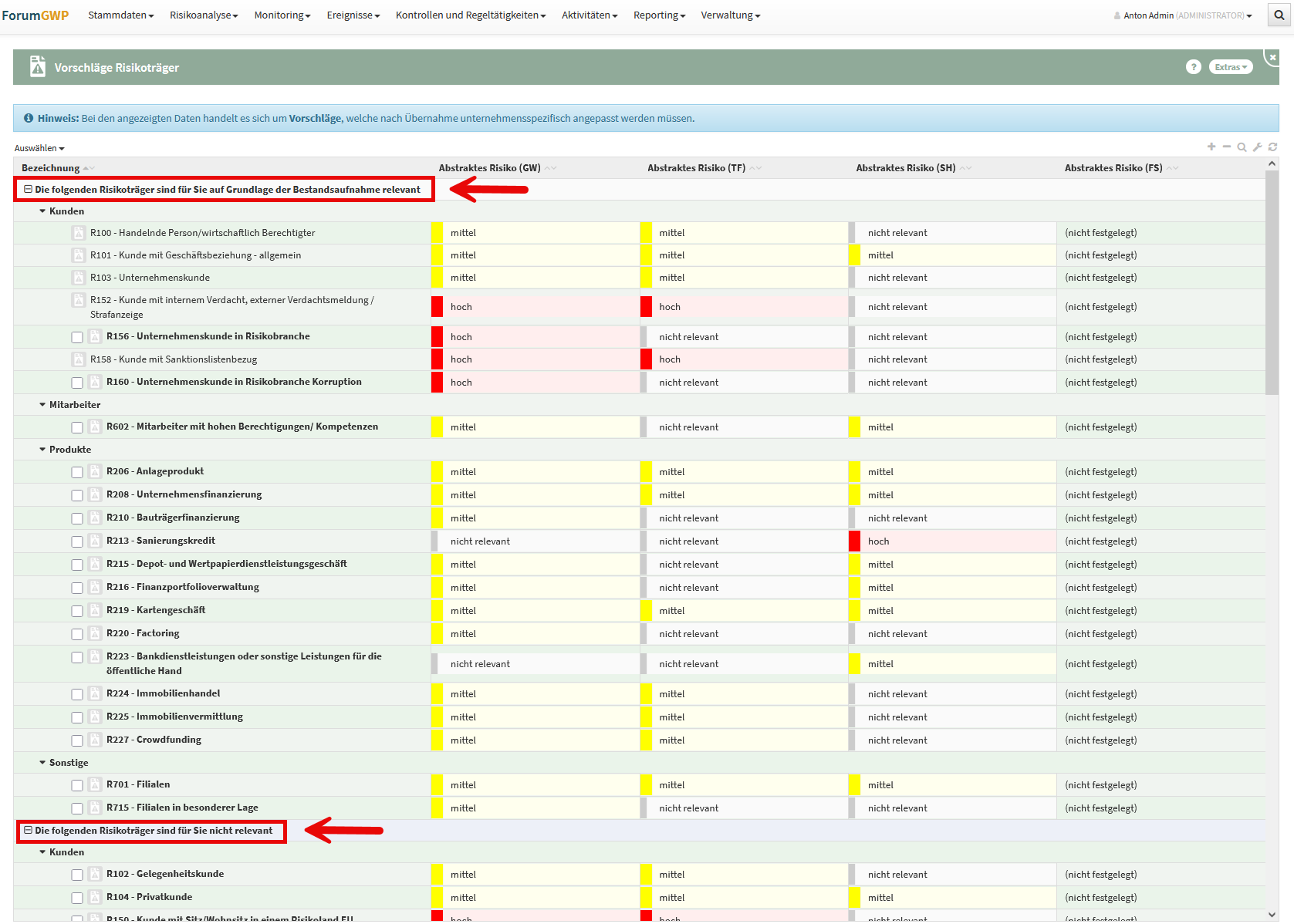Open the Auswählen selection button
Screen dimensions: 1294x924
pyautogui.click(x=39, y=148)
